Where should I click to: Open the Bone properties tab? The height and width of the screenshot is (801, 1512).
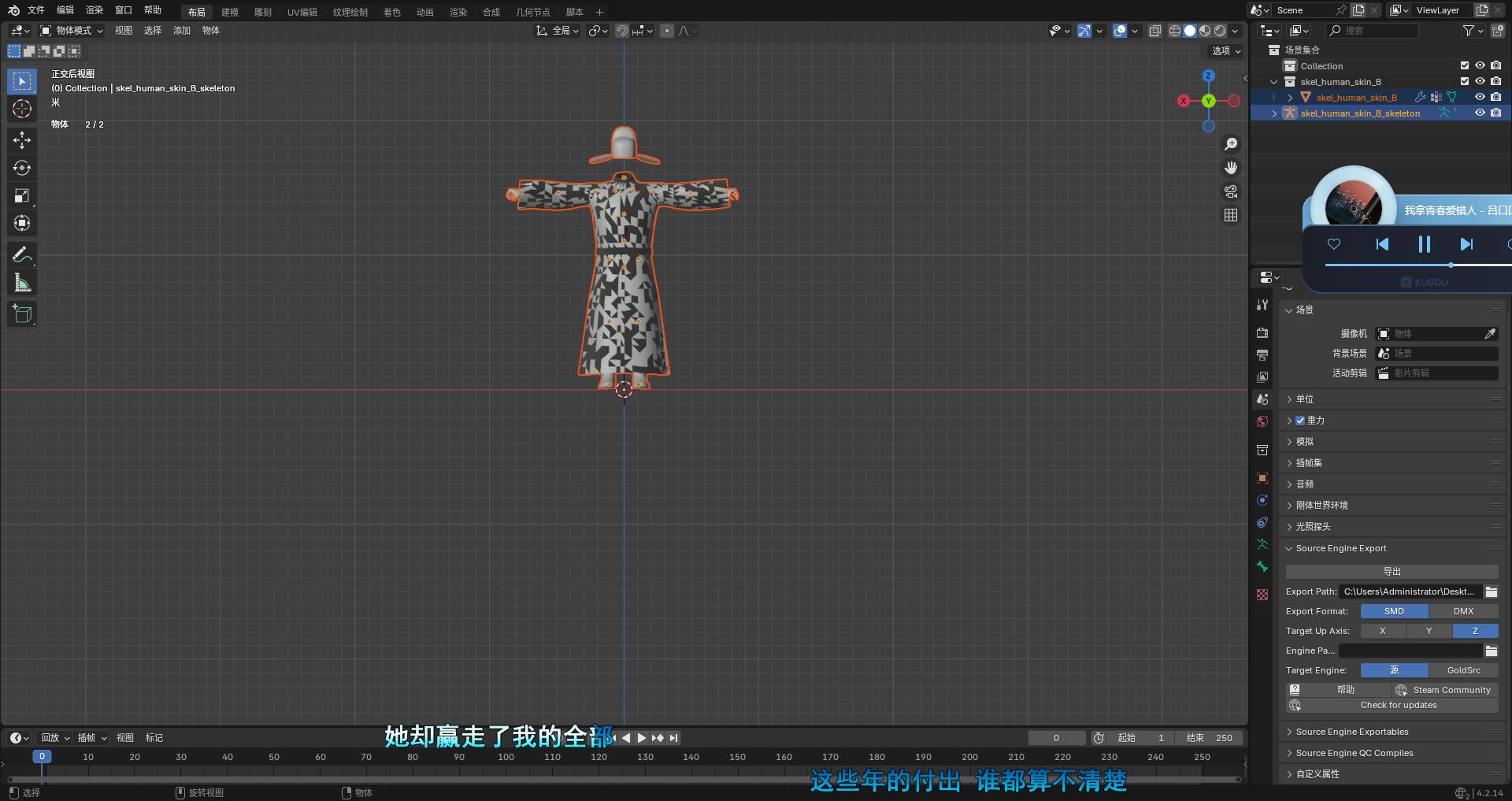[x=1262, y=566]
